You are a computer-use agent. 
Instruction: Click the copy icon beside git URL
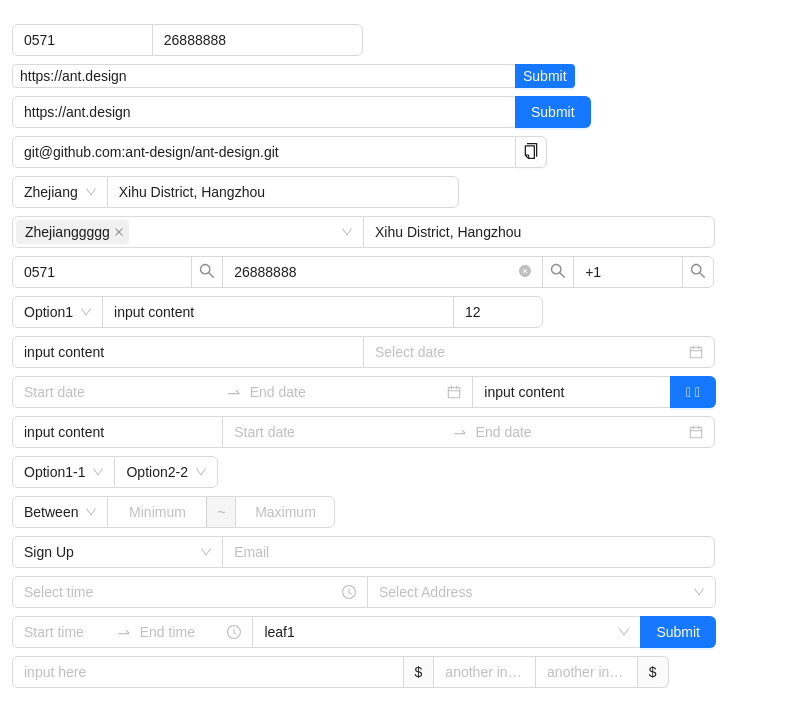point(531,151)
